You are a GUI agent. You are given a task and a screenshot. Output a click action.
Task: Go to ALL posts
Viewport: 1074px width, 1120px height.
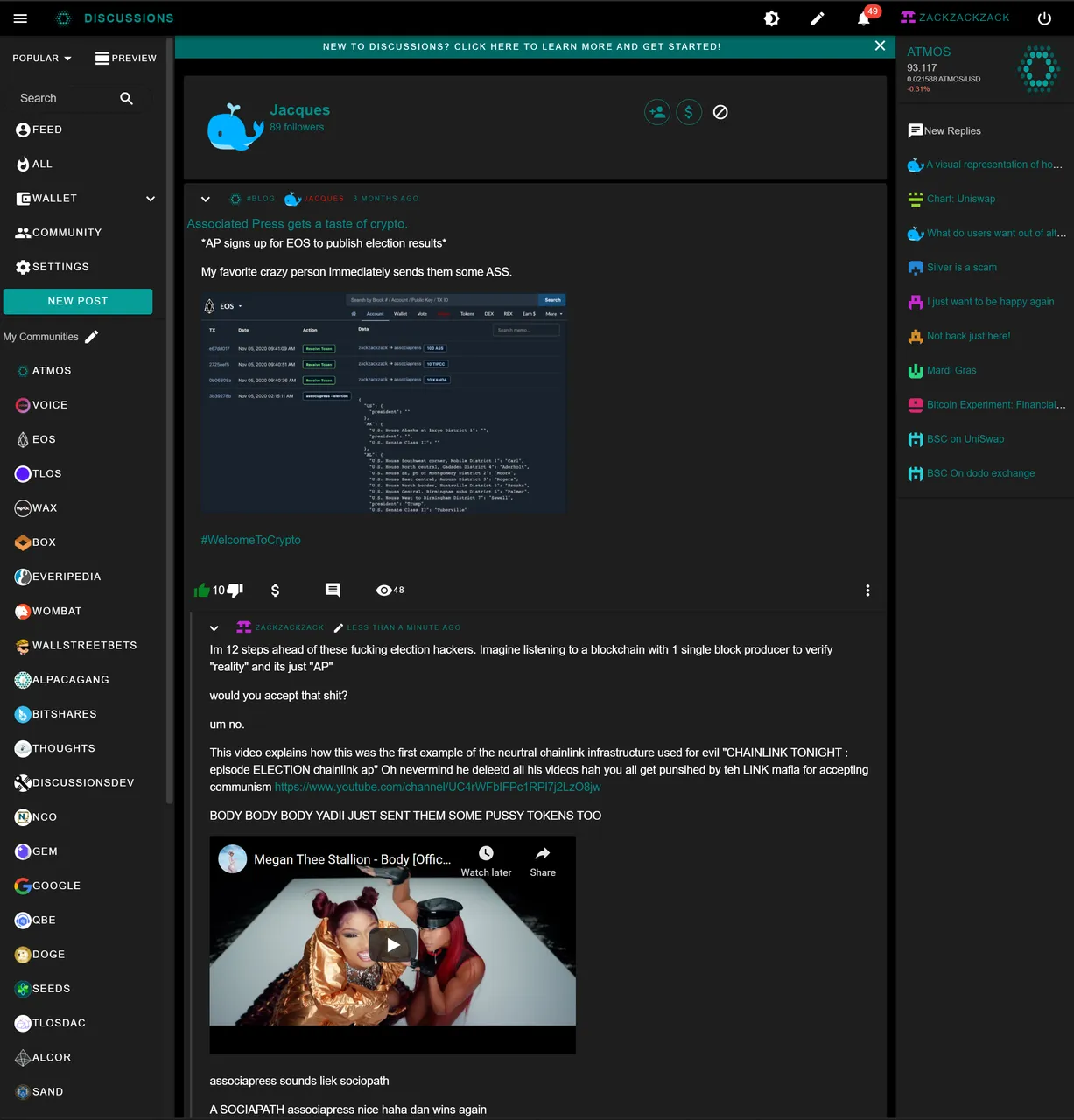coord(34,164)
